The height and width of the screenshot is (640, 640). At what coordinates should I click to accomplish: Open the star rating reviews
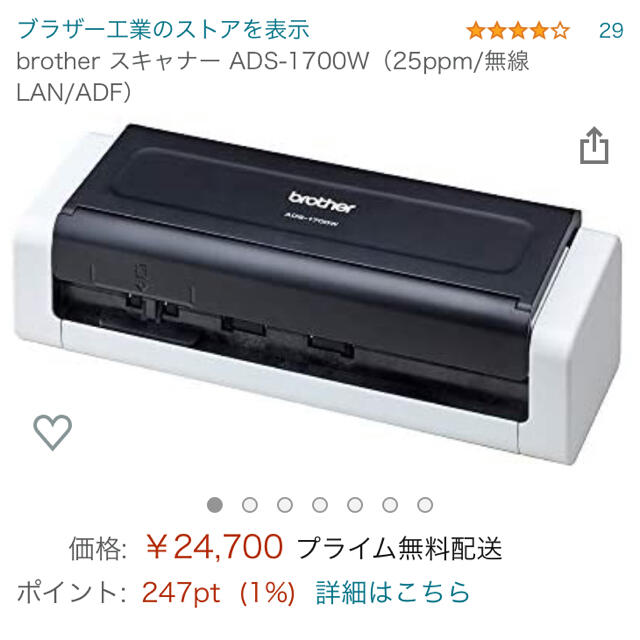(x=518, y=31)
